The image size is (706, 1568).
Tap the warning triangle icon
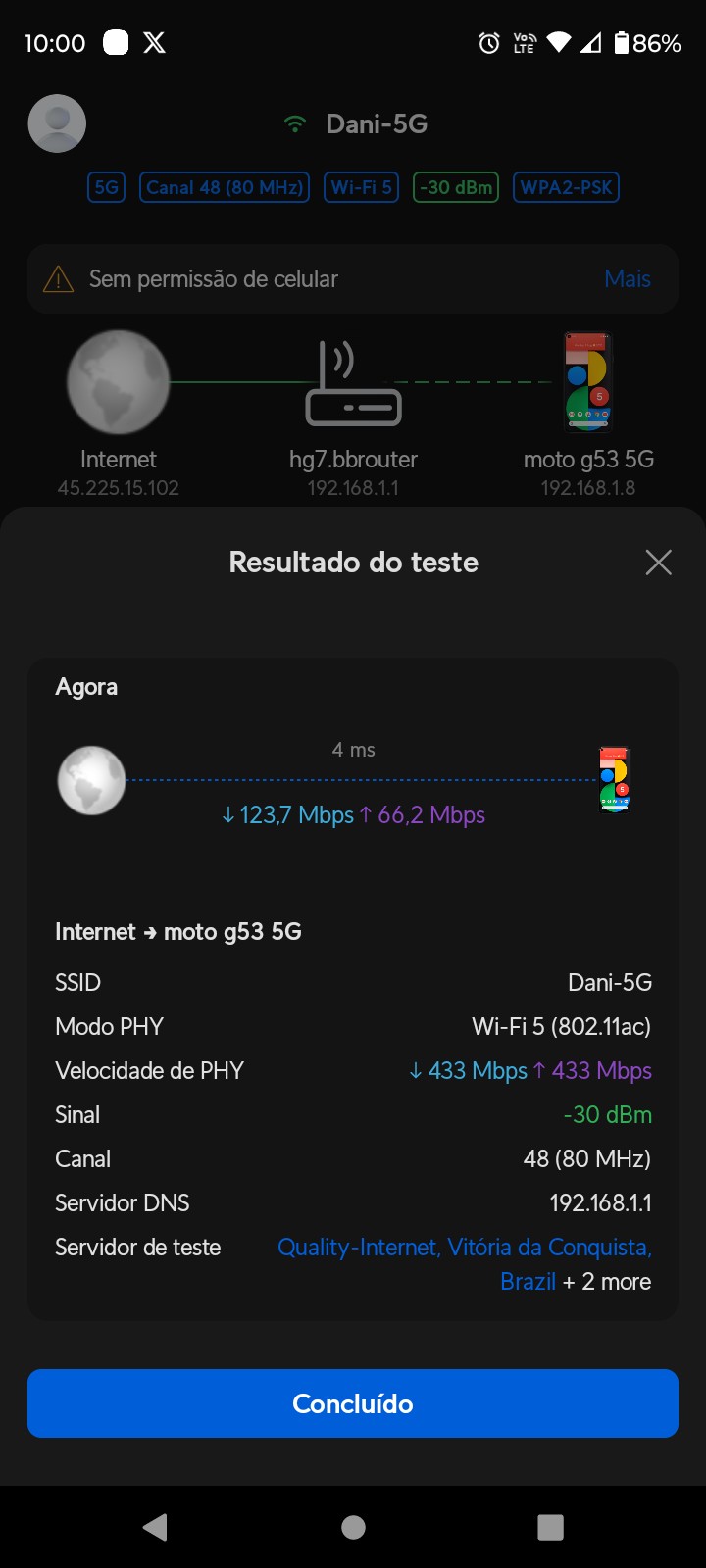coord(59,279)
